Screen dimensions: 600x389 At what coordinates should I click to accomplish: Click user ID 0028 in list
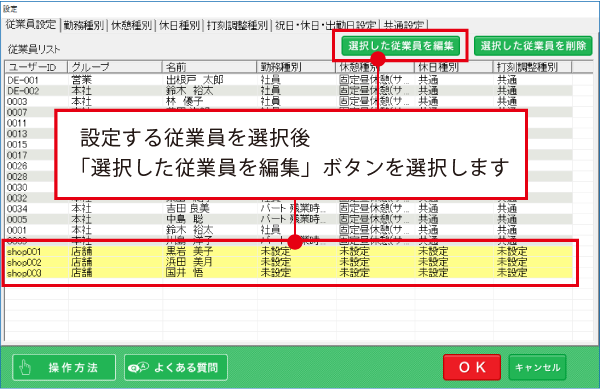(x=17, y=177)
